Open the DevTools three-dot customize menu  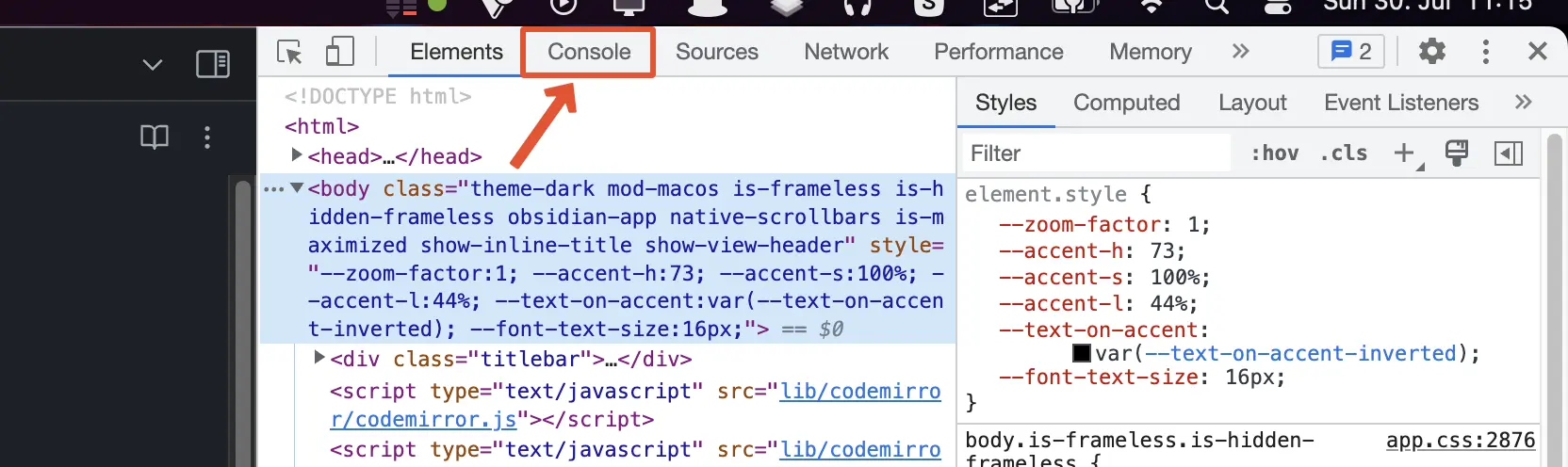[x=1486, y=51]
